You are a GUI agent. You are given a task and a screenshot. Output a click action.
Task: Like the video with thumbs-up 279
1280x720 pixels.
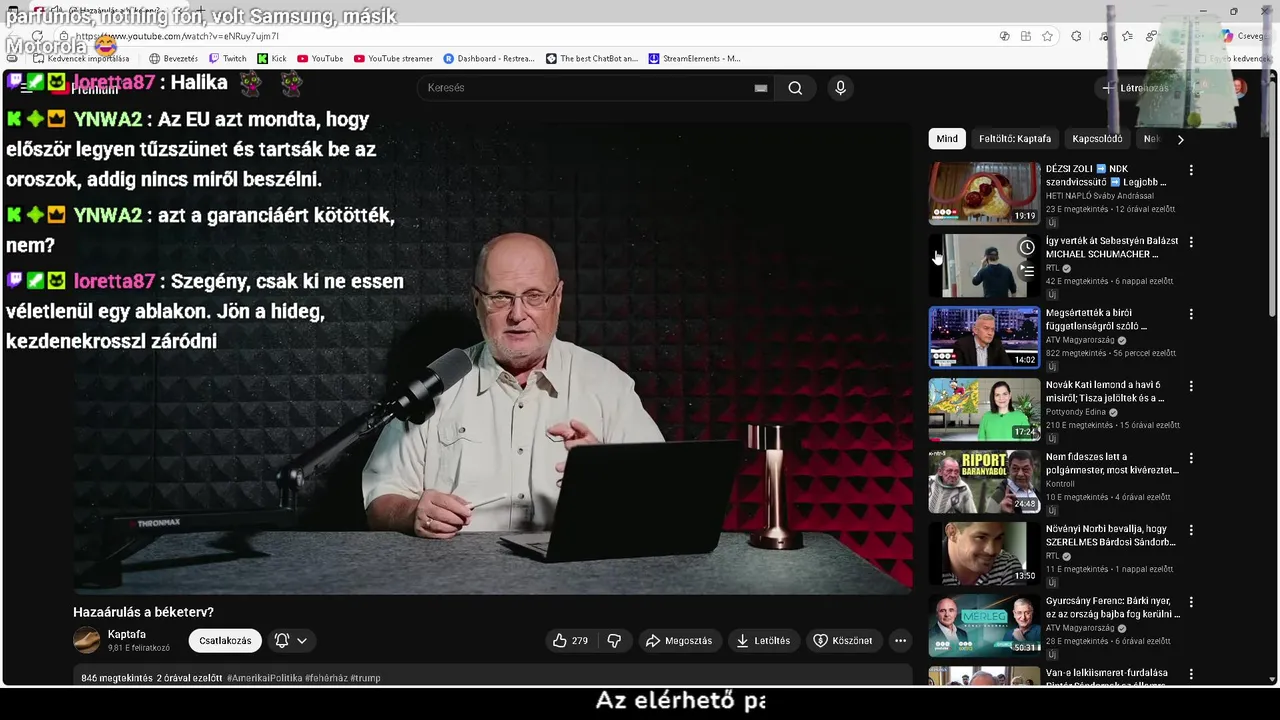pos(570,641)
